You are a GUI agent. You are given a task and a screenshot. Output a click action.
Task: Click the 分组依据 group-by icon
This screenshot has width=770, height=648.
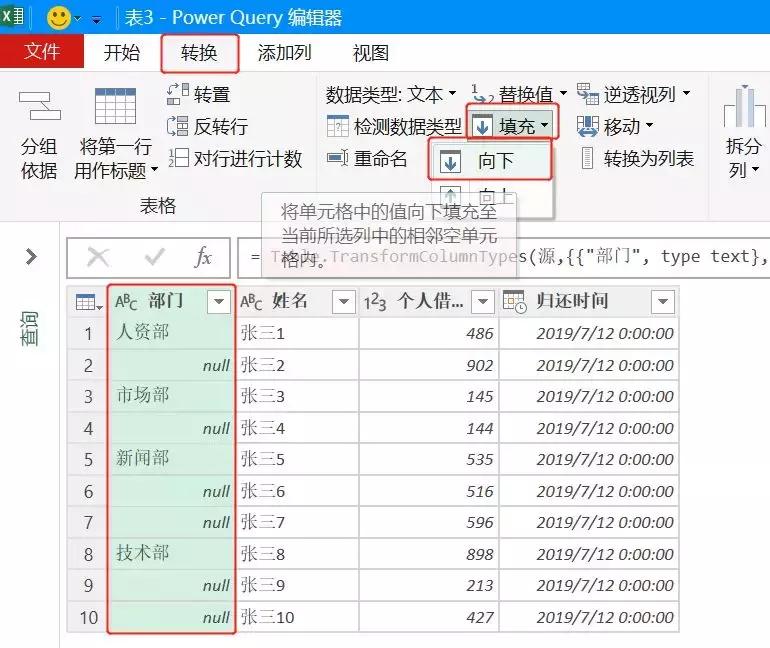(x=40, y=106)
